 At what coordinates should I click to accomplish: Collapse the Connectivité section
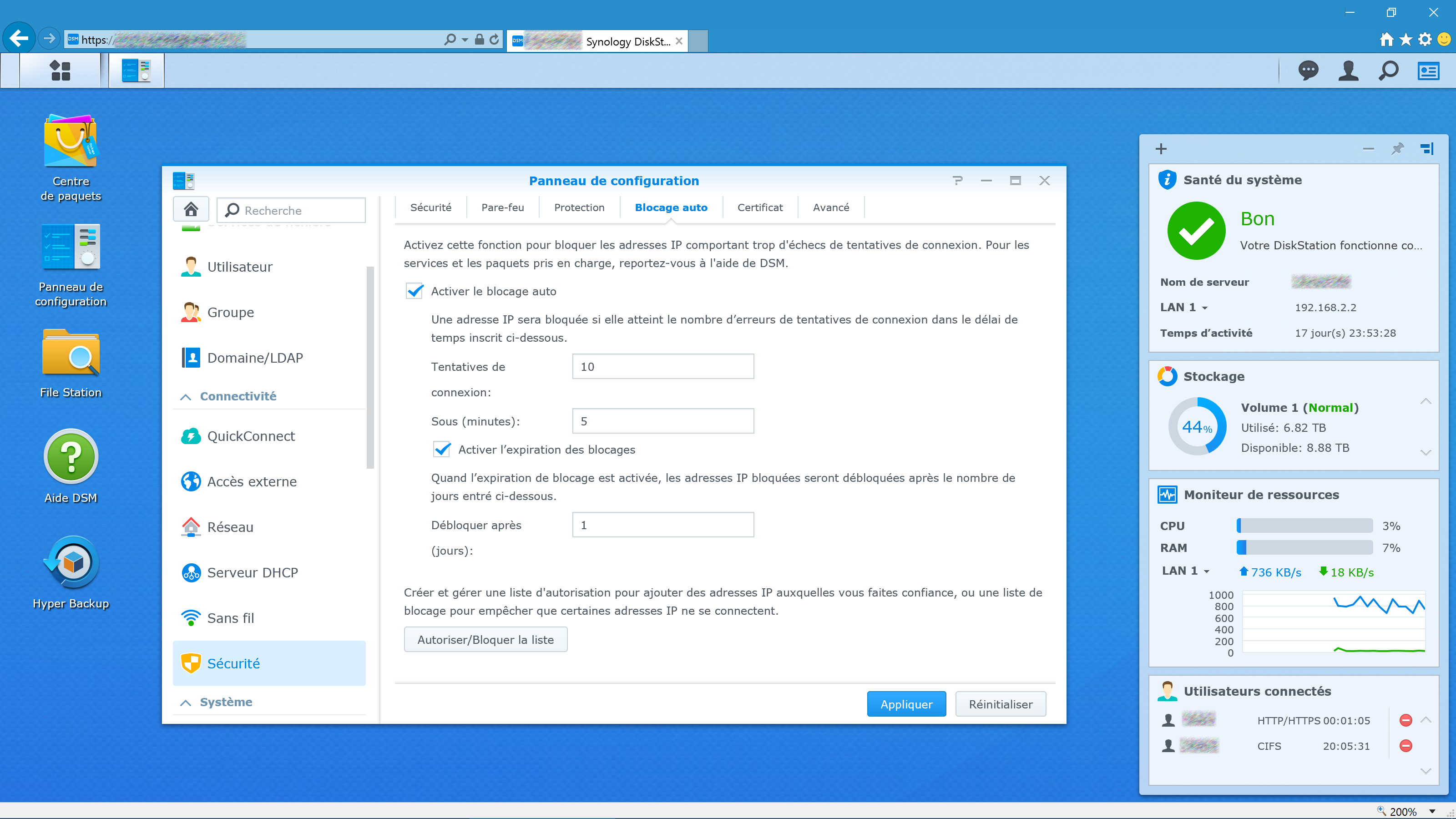pyautogui.click(x=185, y=397)
